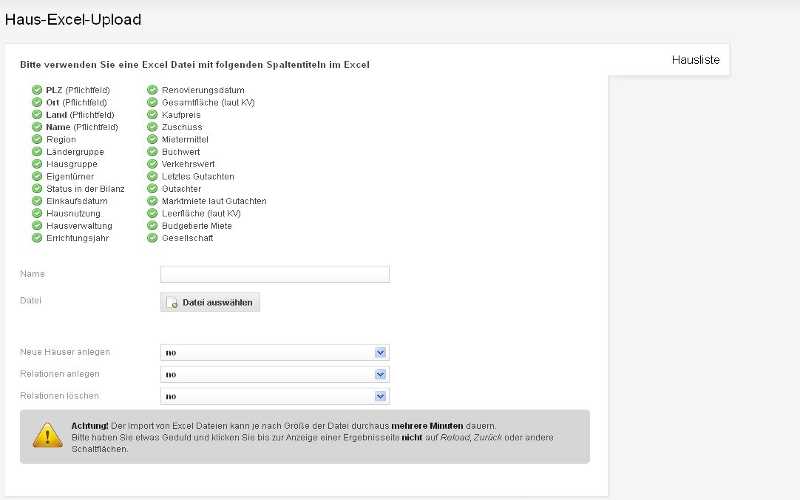This screenshot has height=500, width=800.
Task: Click the green check icon beside Errichtungsjahr
Action: (x=37, y=238)
